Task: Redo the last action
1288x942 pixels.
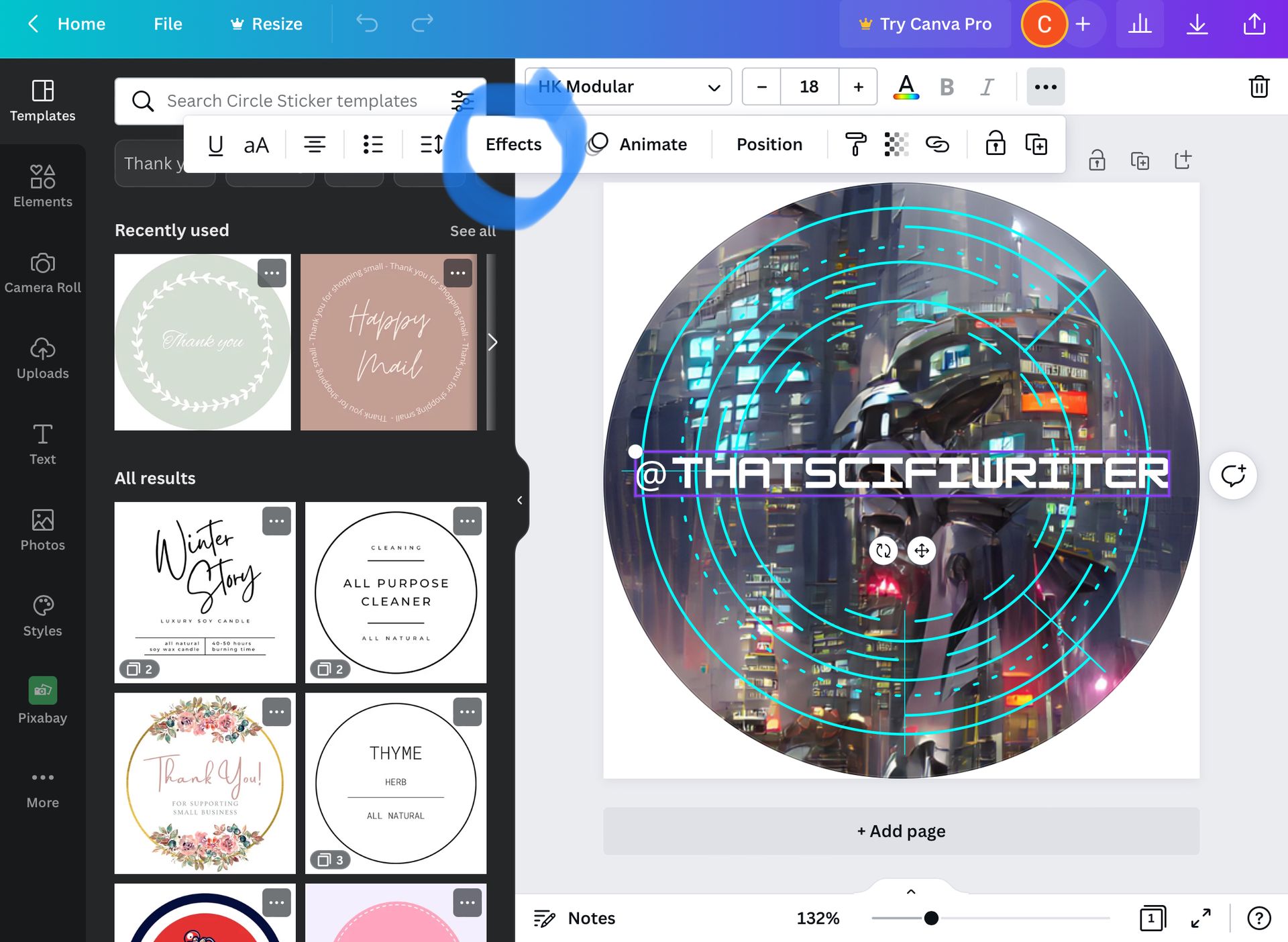Action: pos(422,24)
